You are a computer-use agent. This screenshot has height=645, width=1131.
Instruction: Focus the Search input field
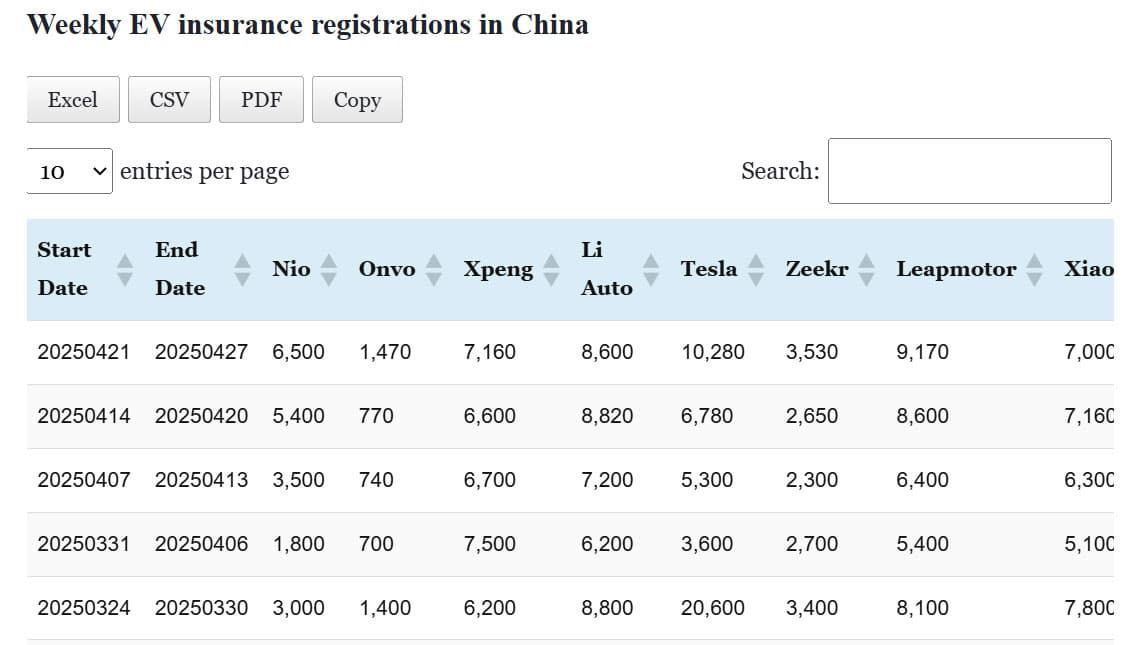[969, 171]
